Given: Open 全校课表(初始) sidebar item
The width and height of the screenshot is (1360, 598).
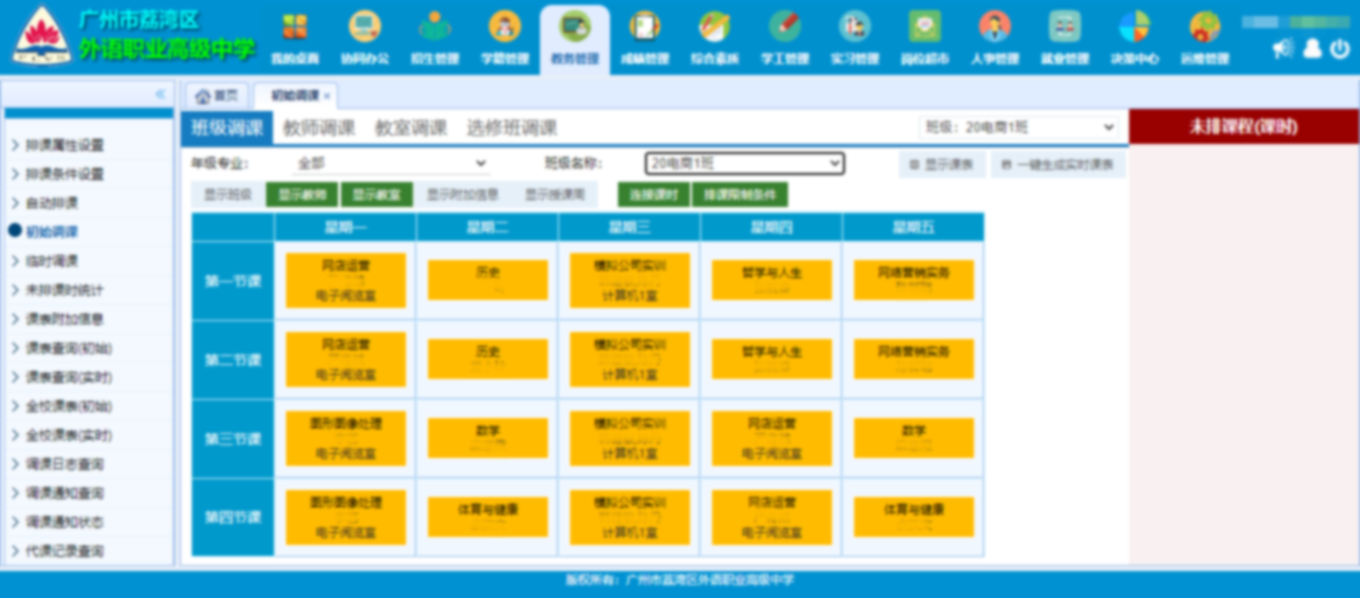Looking at the screenshot, I should (69, 406).
